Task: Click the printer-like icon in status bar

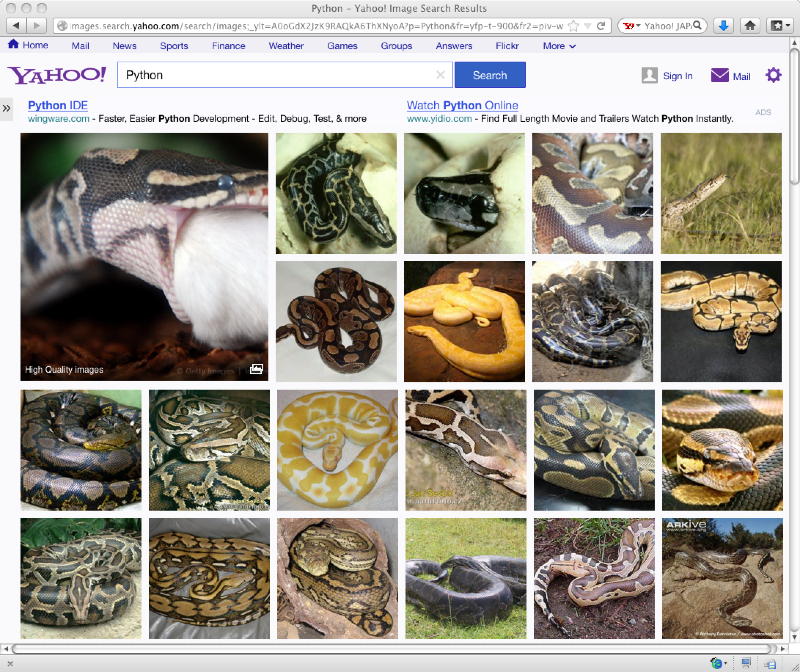Action: (770, 663)
